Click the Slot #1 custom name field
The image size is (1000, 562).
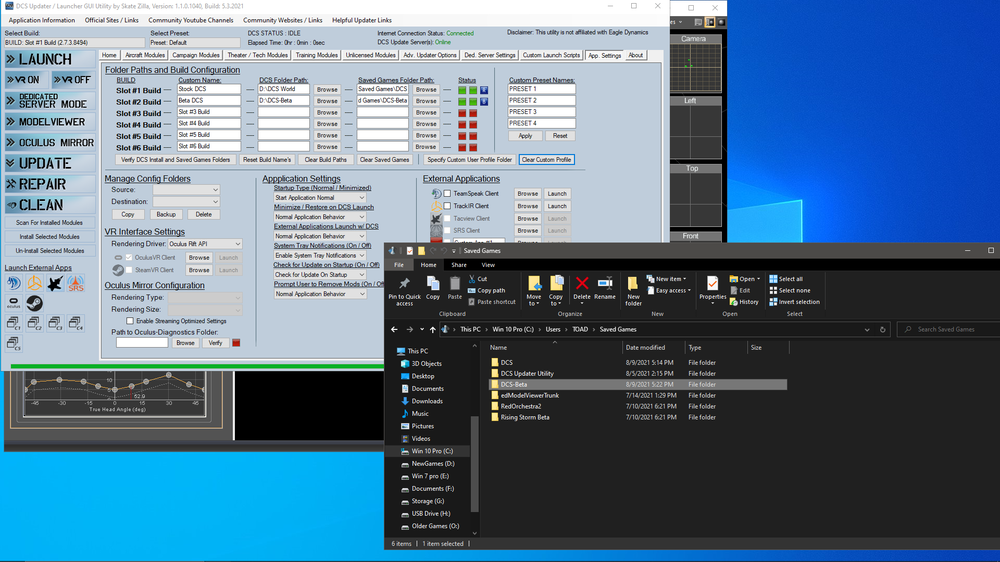pos(209,89)
